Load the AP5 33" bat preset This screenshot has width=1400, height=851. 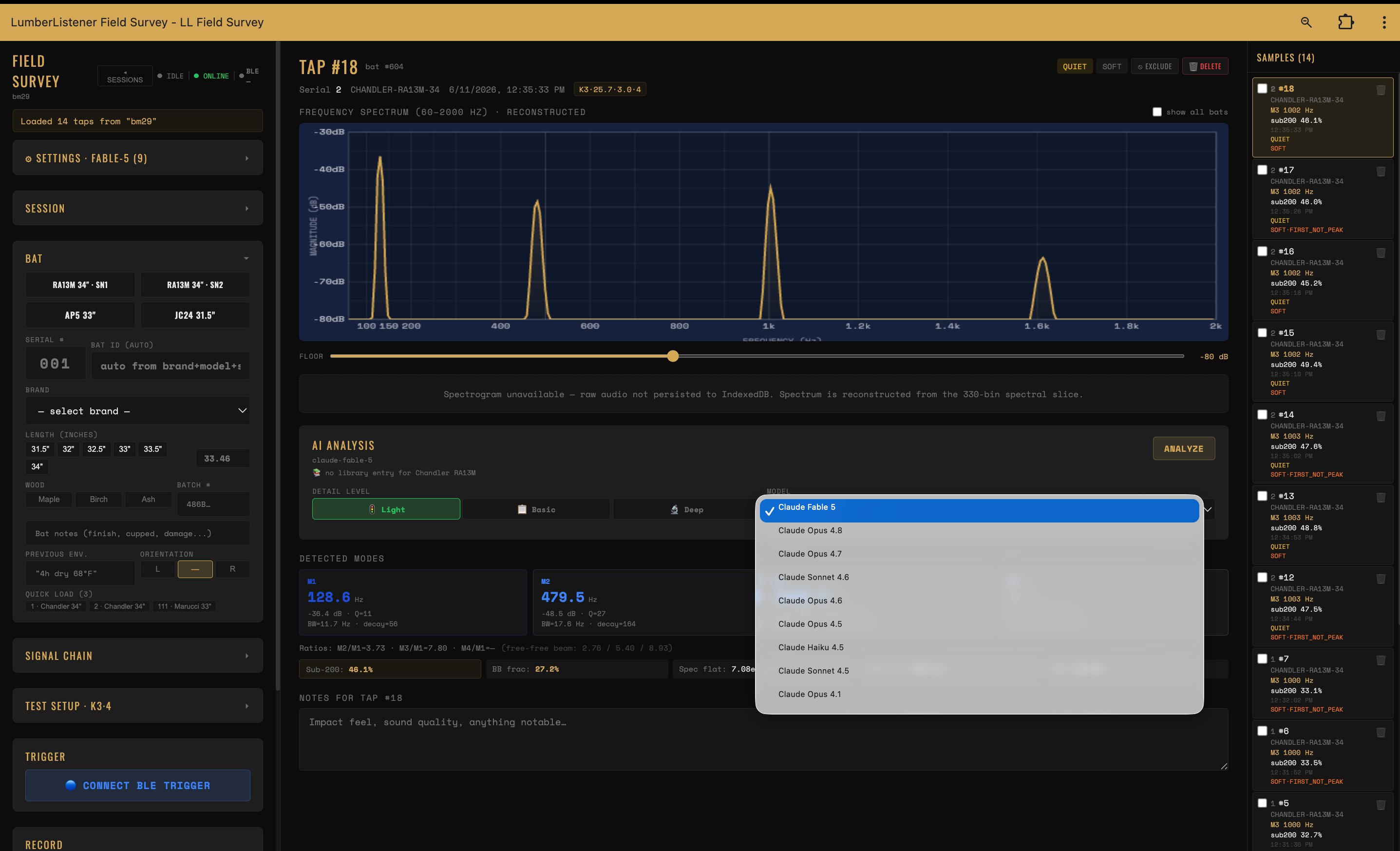pyautogui.click(x=80, y=315)
